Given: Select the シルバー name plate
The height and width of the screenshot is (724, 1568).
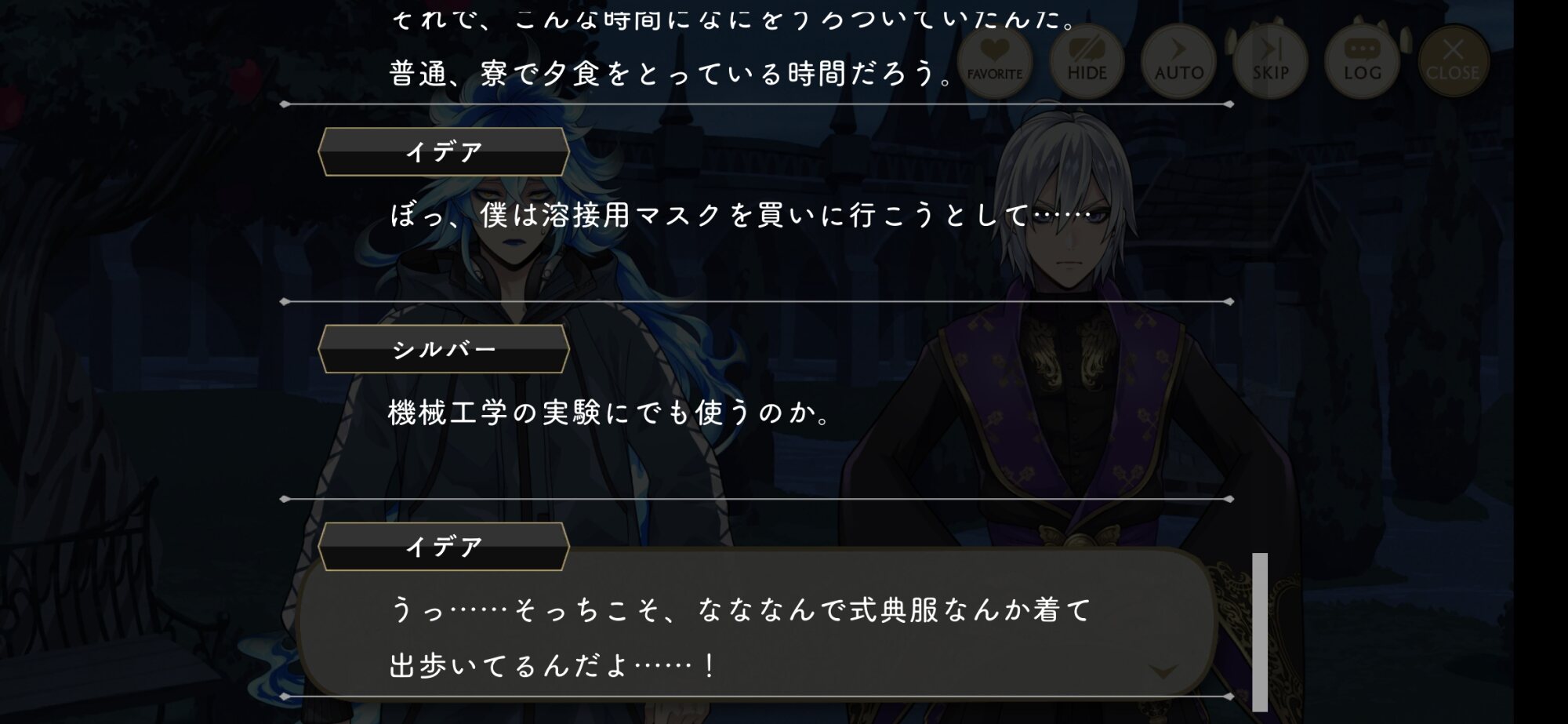Looking at the screenshot, I should pos(444,349).
